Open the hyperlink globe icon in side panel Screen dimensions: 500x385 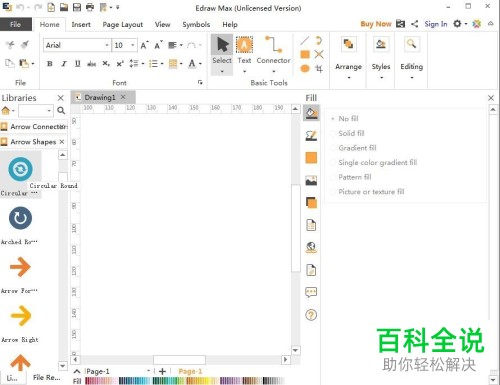click(x=311, y=247)
